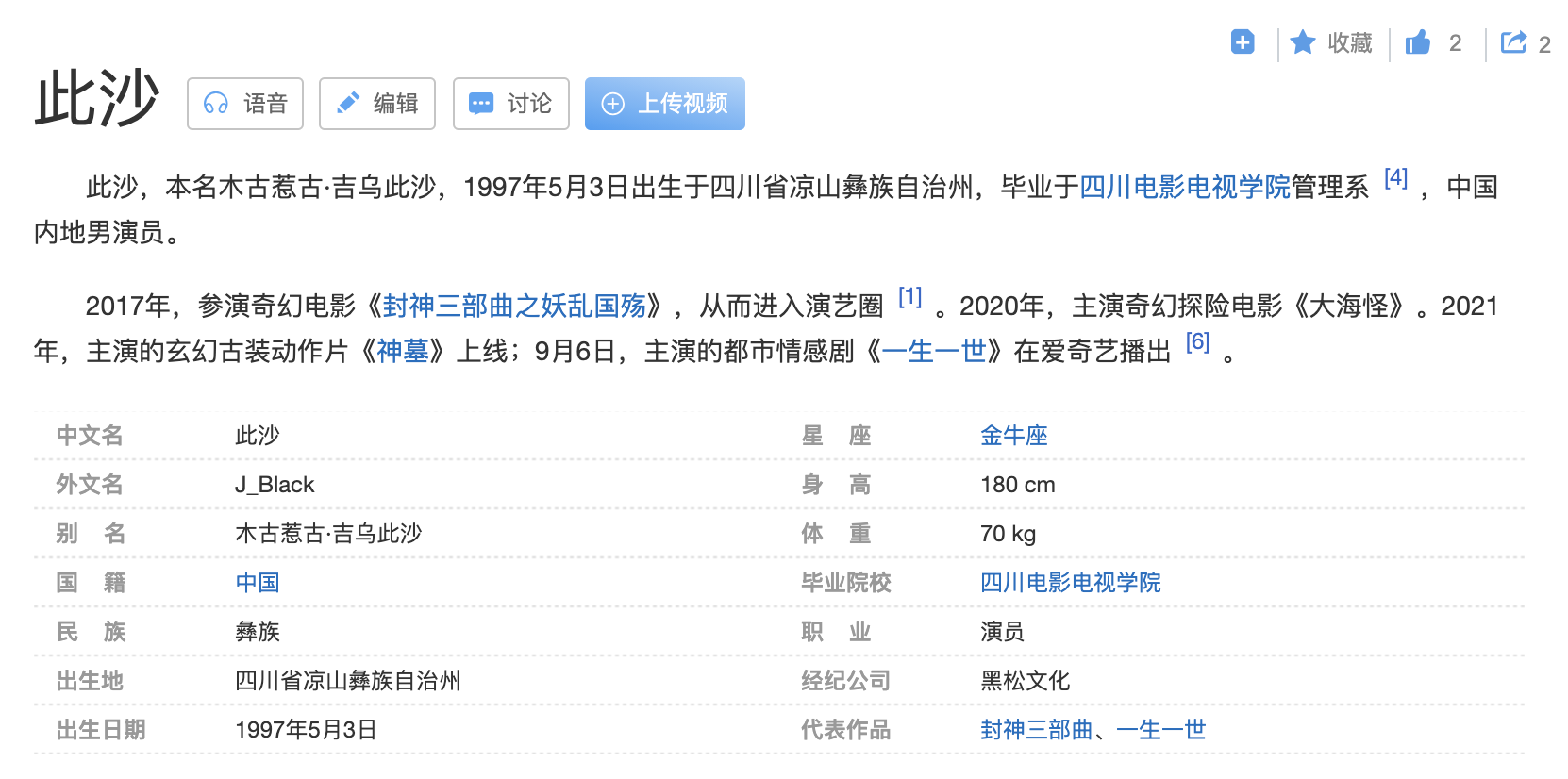Open the 编辑 edit button

(x=377, y=104)
